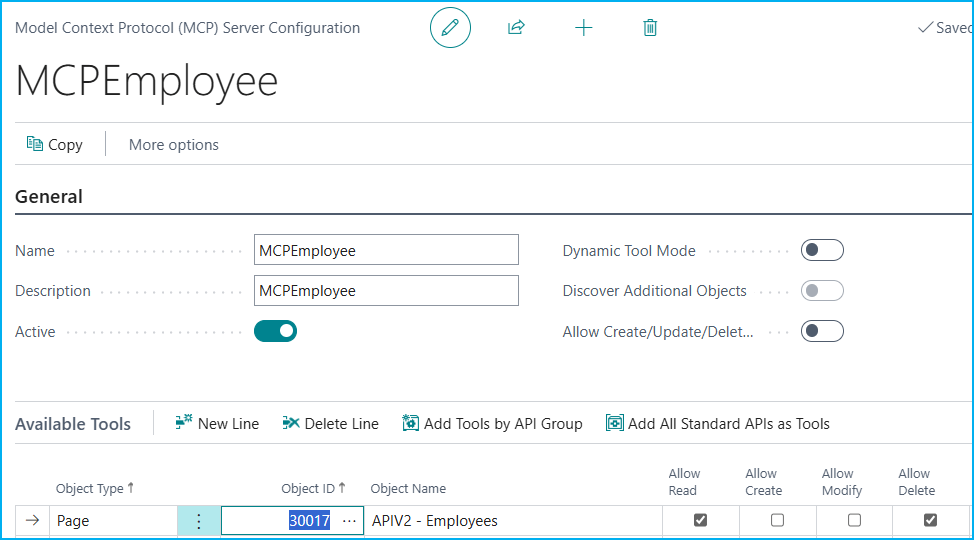This screenshot has width=974, height=540.
Task: Enable Dynamic Tool Mode switch
Action: (822, 251)
